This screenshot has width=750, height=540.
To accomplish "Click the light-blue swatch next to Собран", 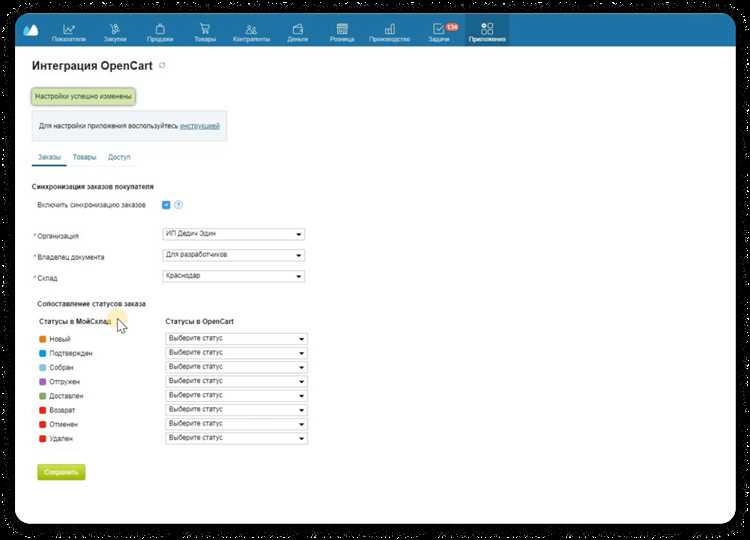I will point(43,367).
